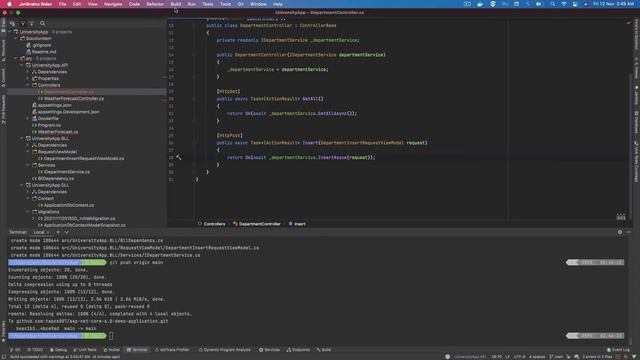Viewport: 640px width, 360px height.
Task: Open ApplicationDbContext.cs file
Action: (x=69, y=205)
